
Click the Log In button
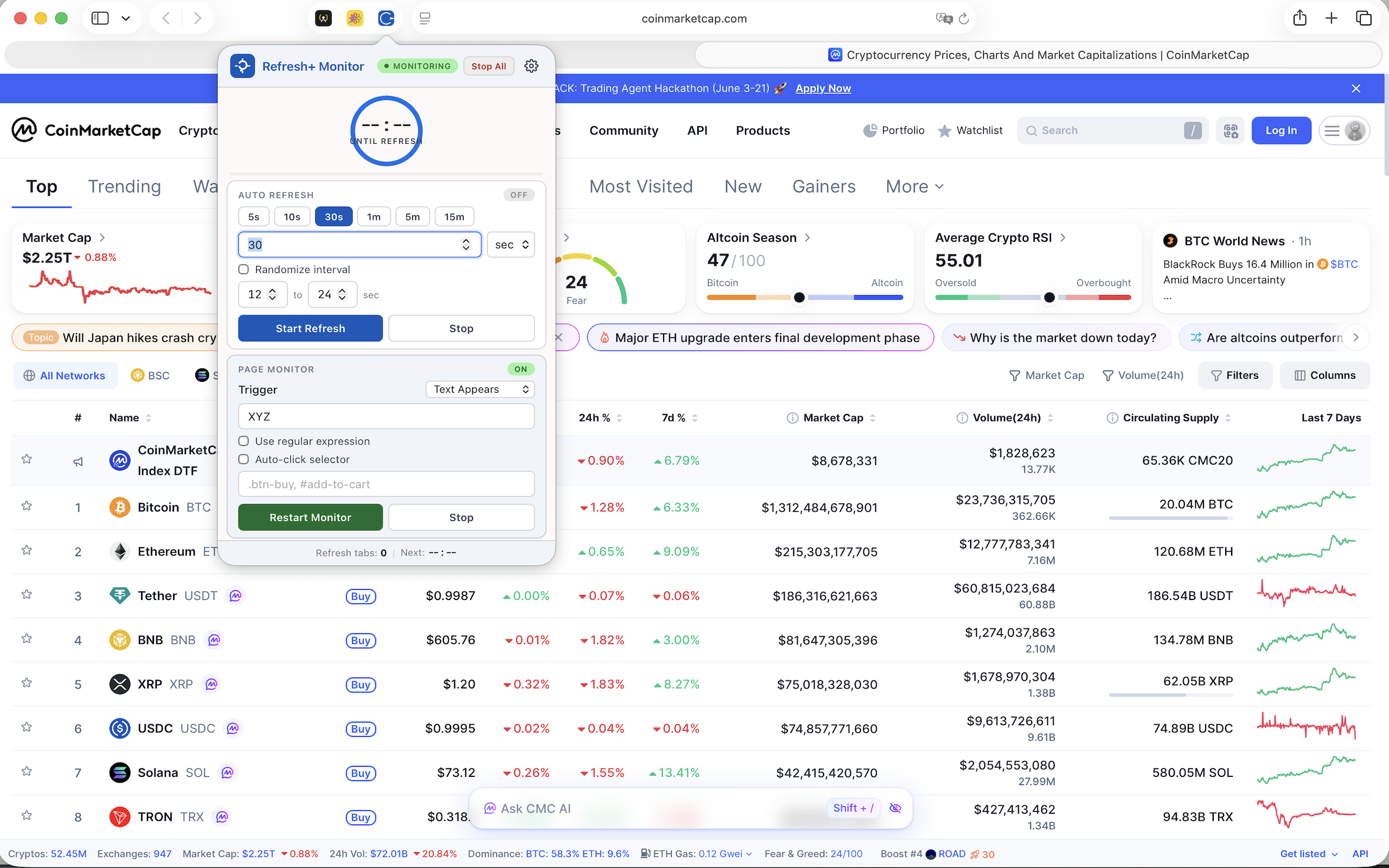click(x=1281, y=130)
